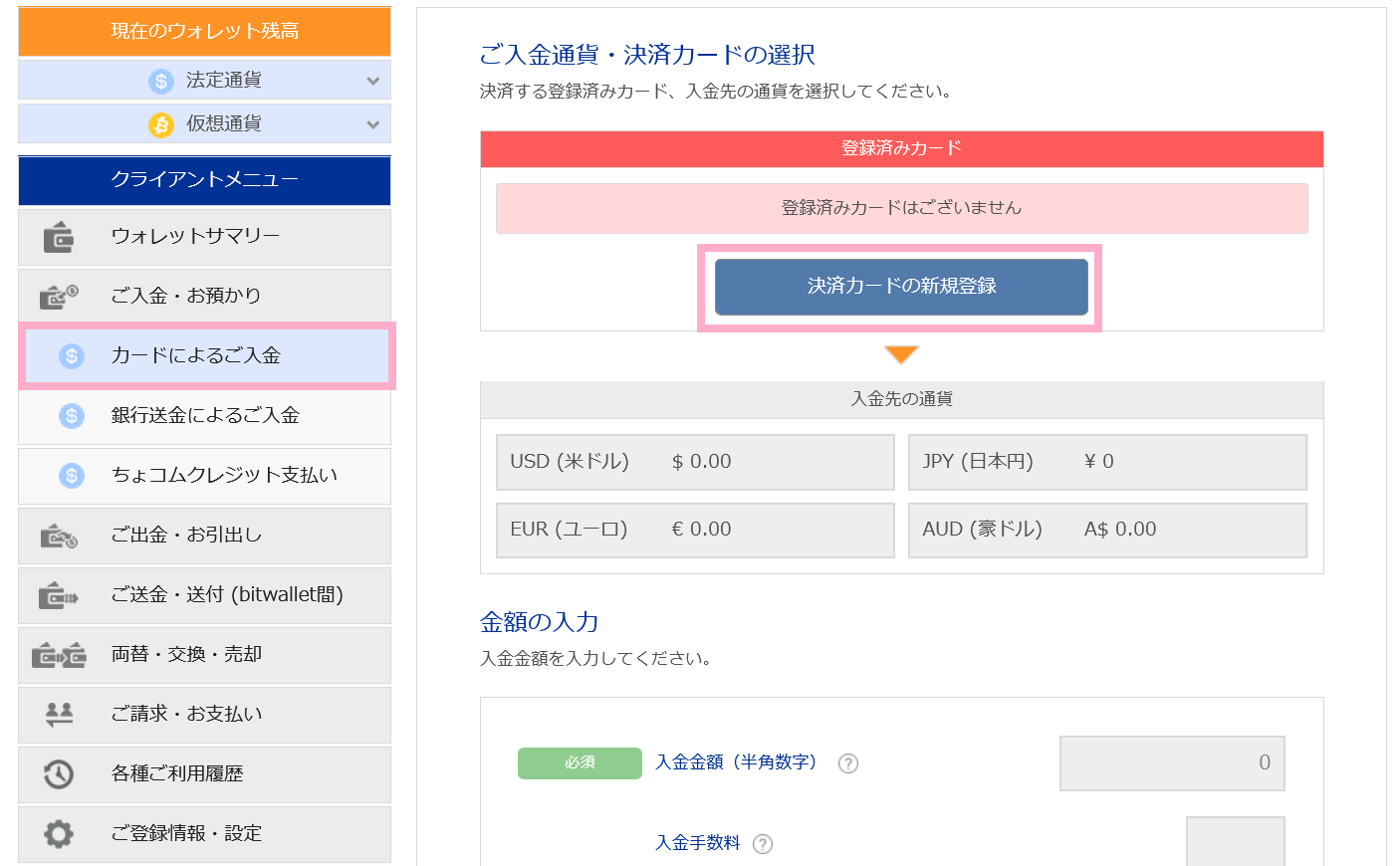Viewport: 1400px width, 866px height.
Task: Open ご登録情報・設定 menu item
Action: click(204, 834)
